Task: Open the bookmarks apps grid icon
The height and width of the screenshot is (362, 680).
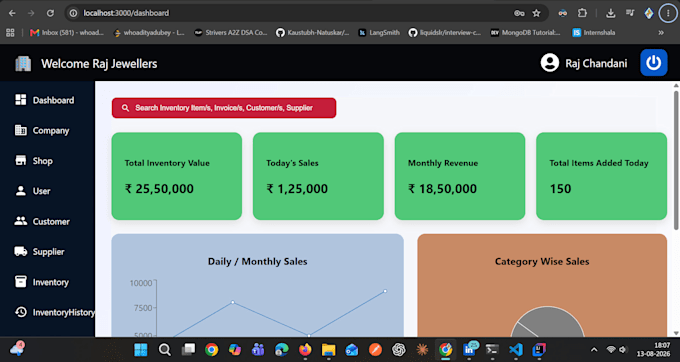Action: 10,33
